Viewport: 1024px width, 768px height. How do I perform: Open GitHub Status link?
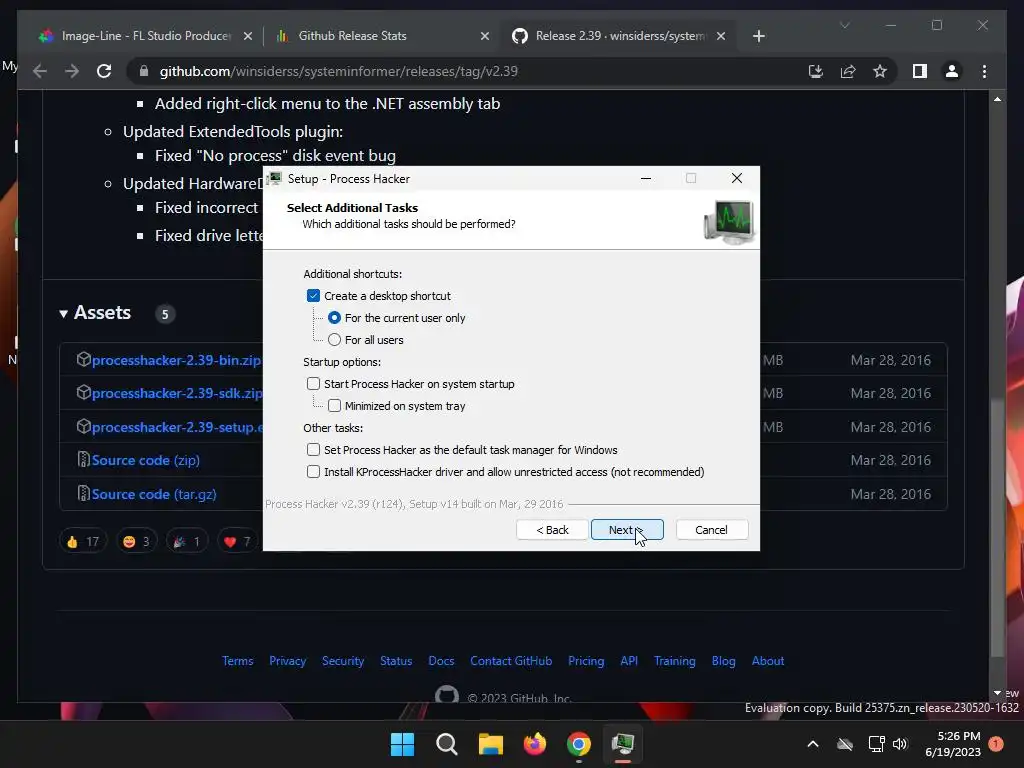(396, 661)
